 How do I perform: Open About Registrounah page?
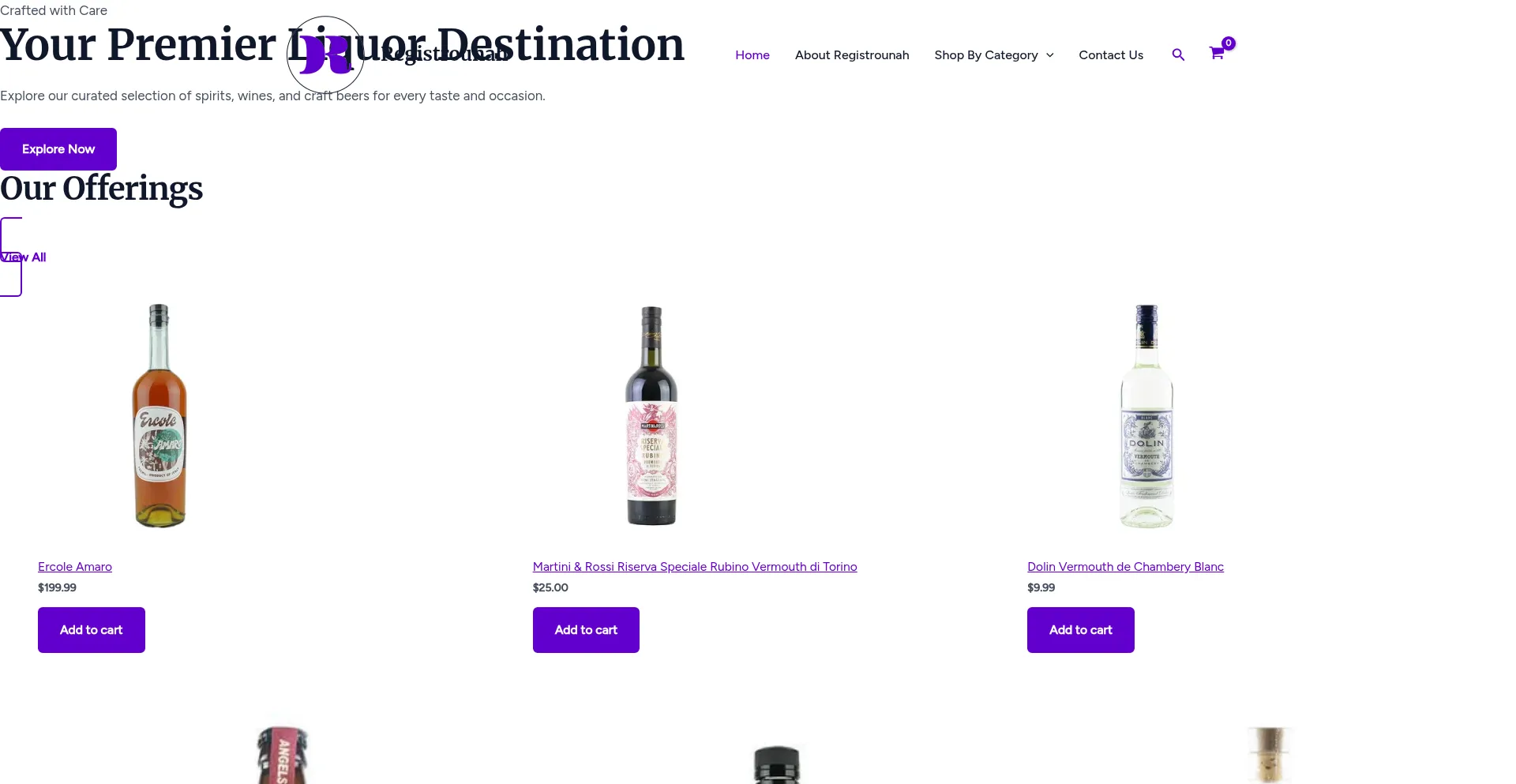click(x=852, y=54)
